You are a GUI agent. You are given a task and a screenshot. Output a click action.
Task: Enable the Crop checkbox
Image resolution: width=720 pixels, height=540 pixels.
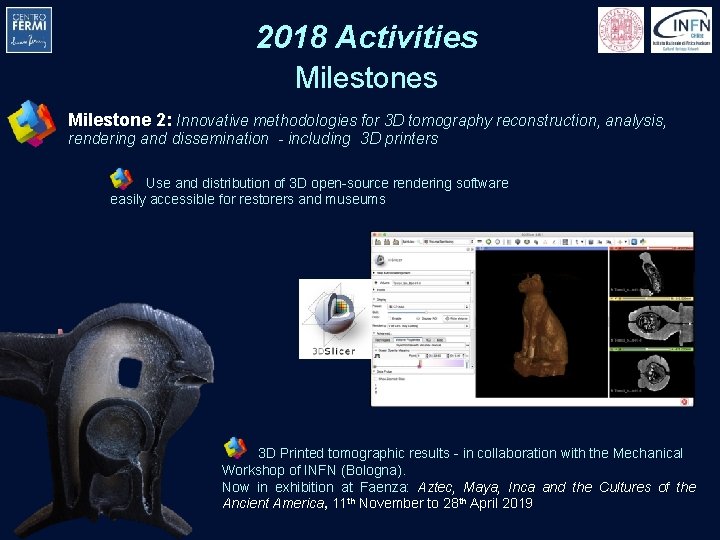pyautogui.click(x=390, y=318)
